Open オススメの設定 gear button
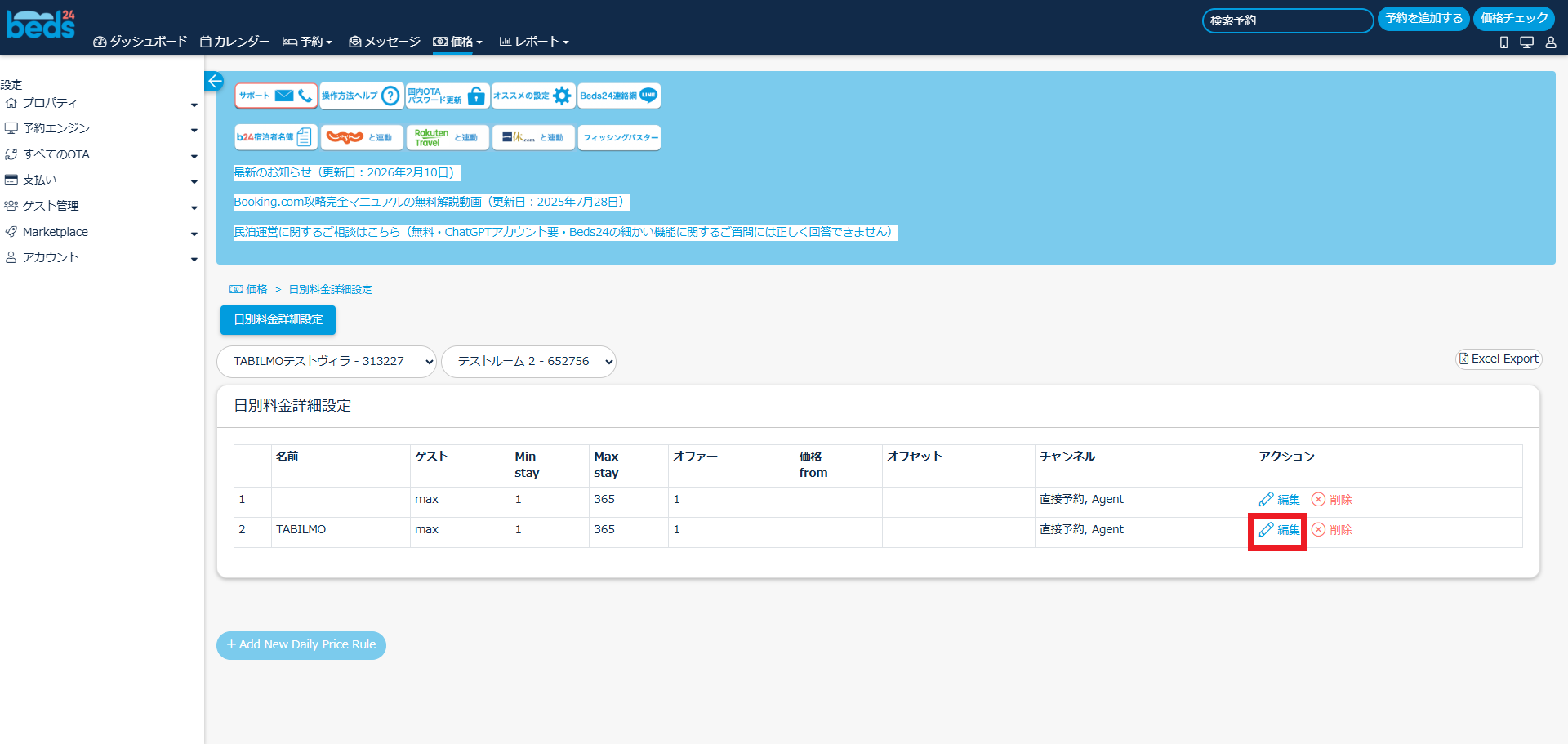This screenshot has height=744, width=1568. (533, 96)
